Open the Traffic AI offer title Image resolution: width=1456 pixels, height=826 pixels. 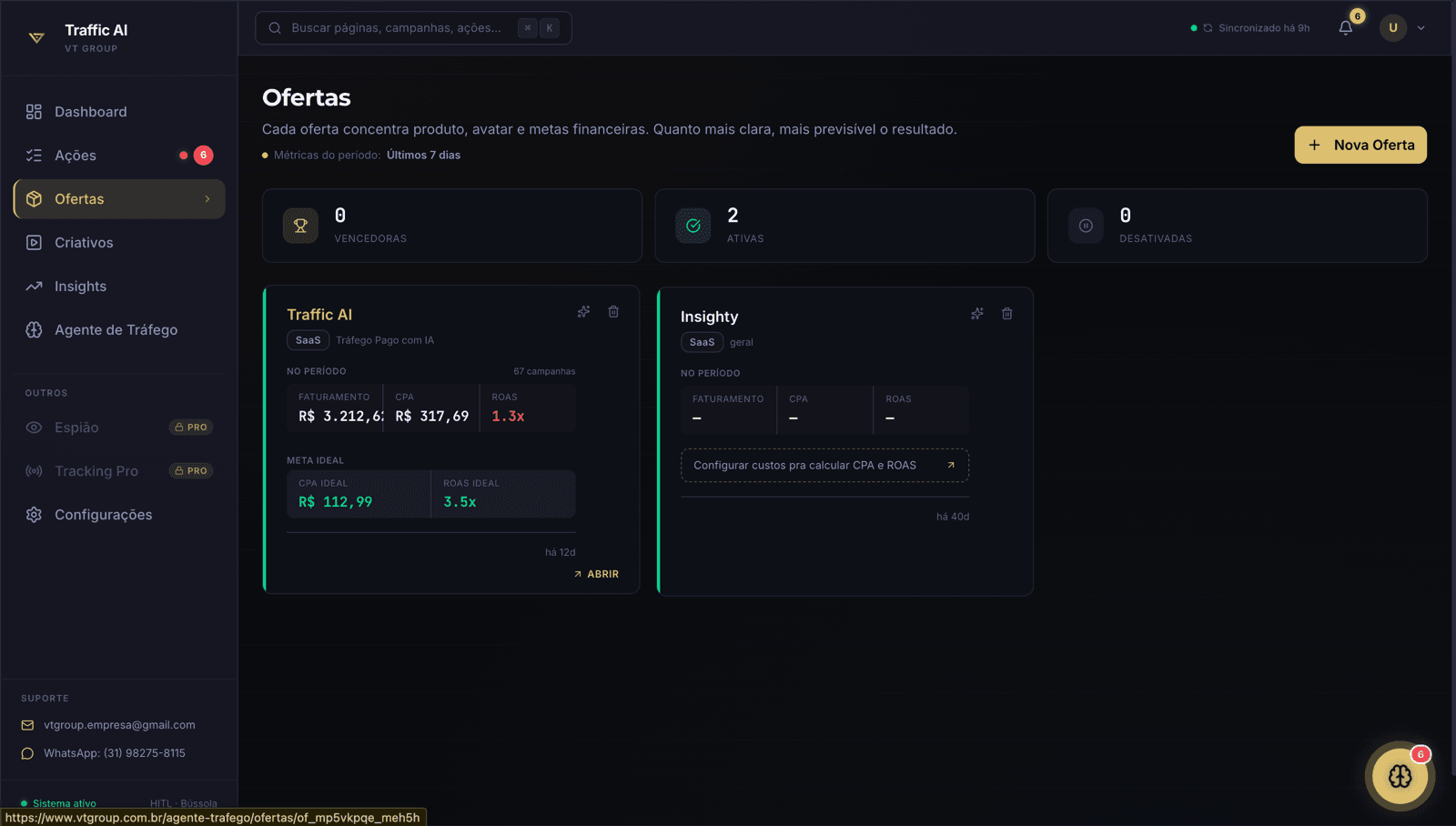pos(319,315)
